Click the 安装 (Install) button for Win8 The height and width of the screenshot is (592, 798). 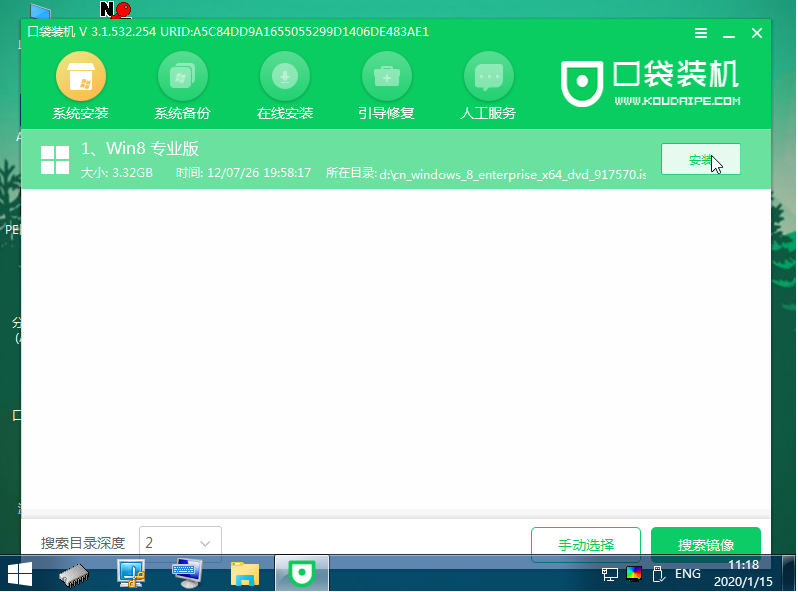pos(700,160)
